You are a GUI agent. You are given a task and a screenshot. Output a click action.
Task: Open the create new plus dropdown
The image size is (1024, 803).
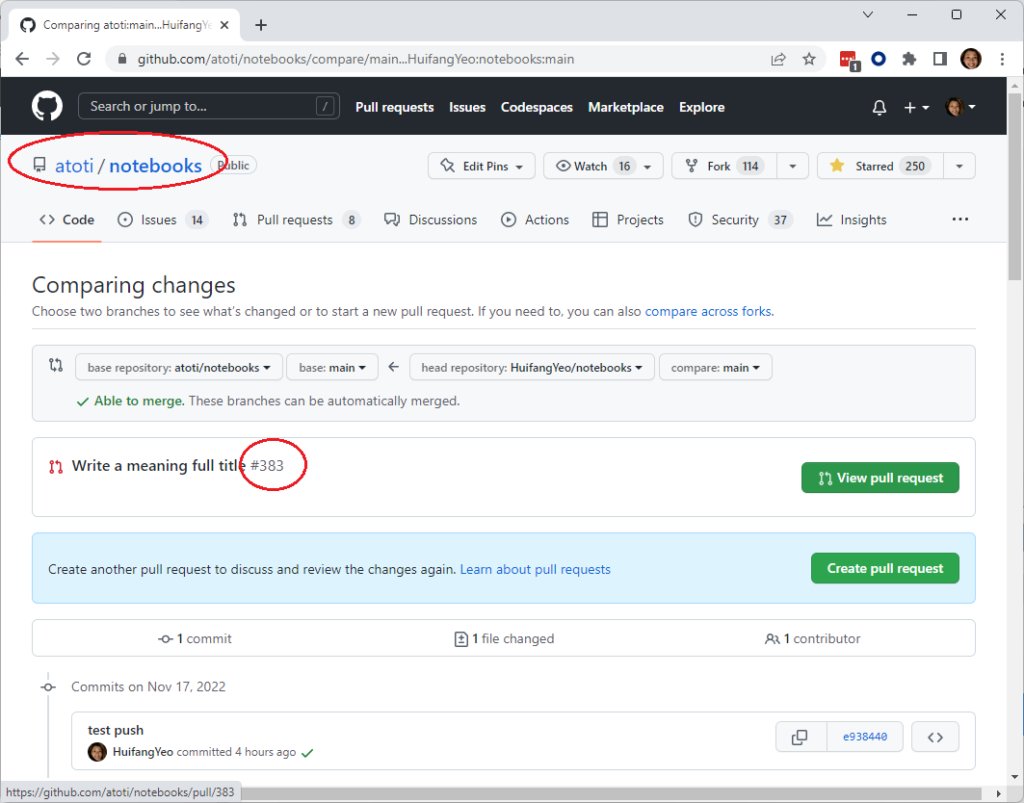click(916, 107)
